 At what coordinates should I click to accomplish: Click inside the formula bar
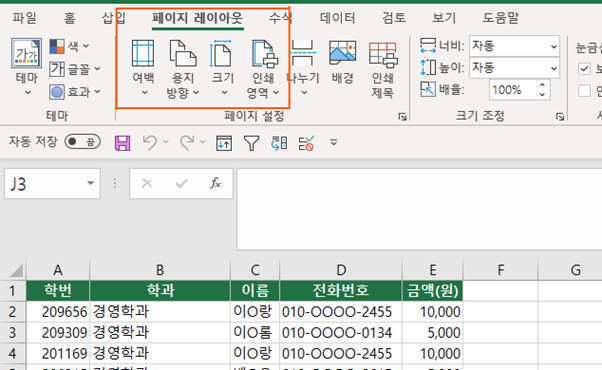point(419,209)
